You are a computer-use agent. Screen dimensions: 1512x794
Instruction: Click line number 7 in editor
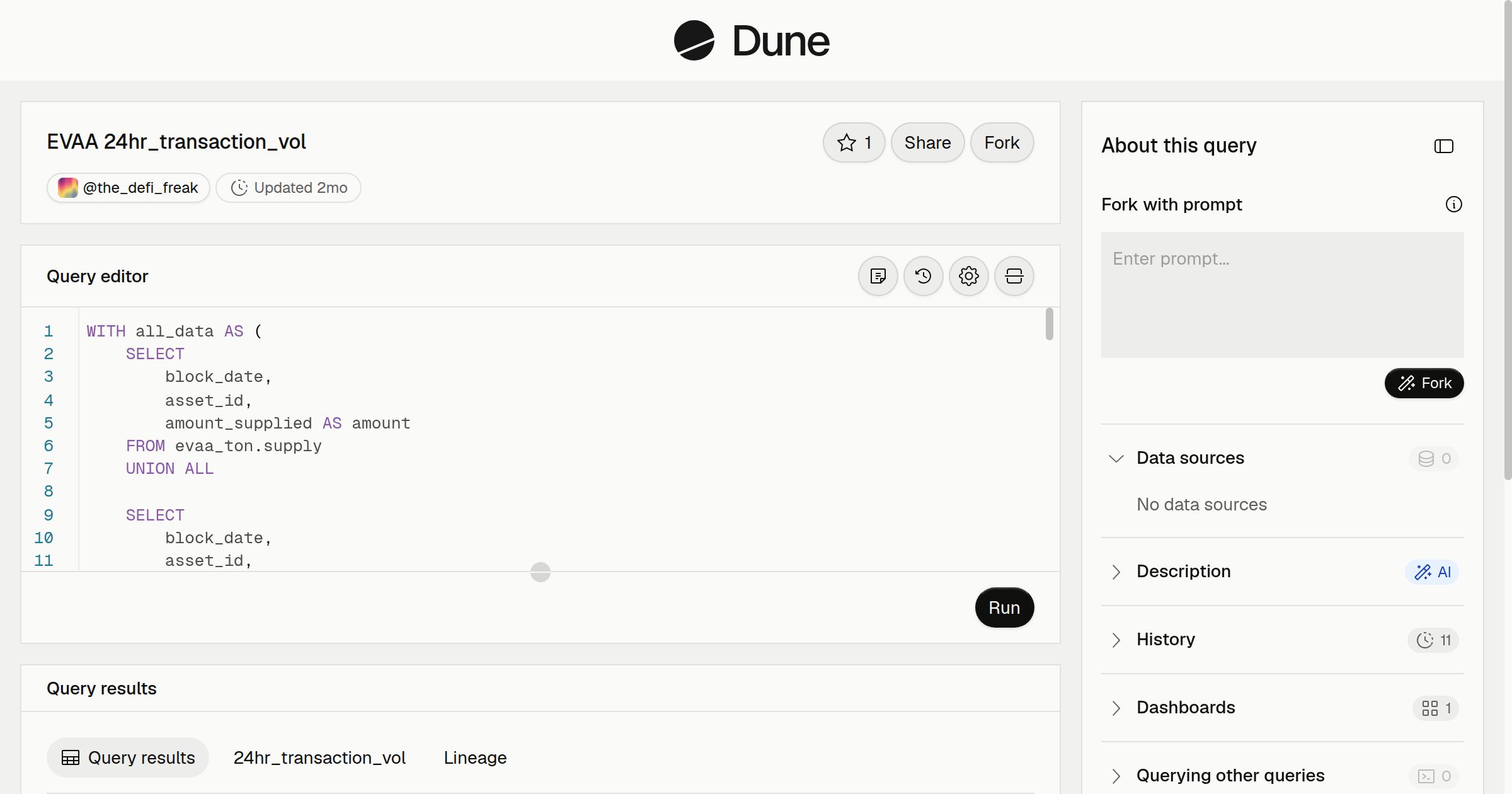(49, 469)
